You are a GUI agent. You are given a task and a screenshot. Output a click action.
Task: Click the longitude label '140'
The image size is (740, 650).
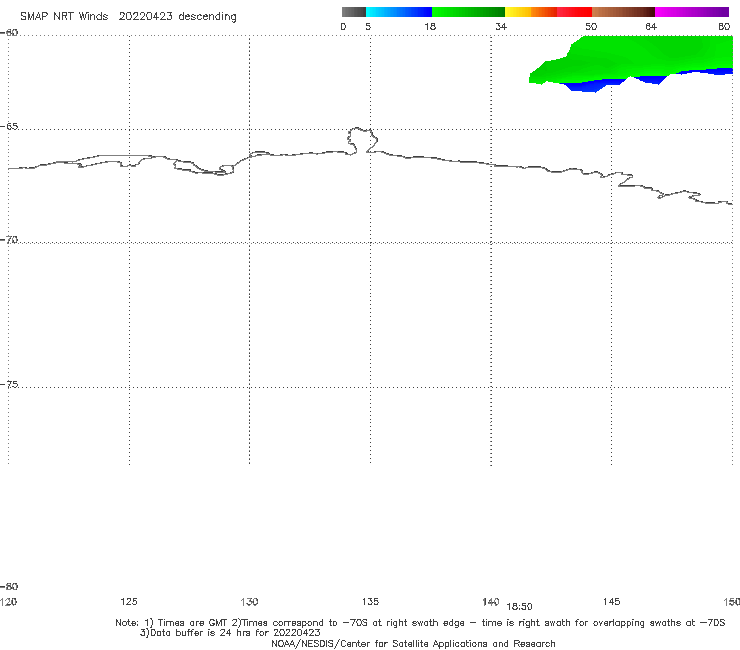[x=491, y=601]
